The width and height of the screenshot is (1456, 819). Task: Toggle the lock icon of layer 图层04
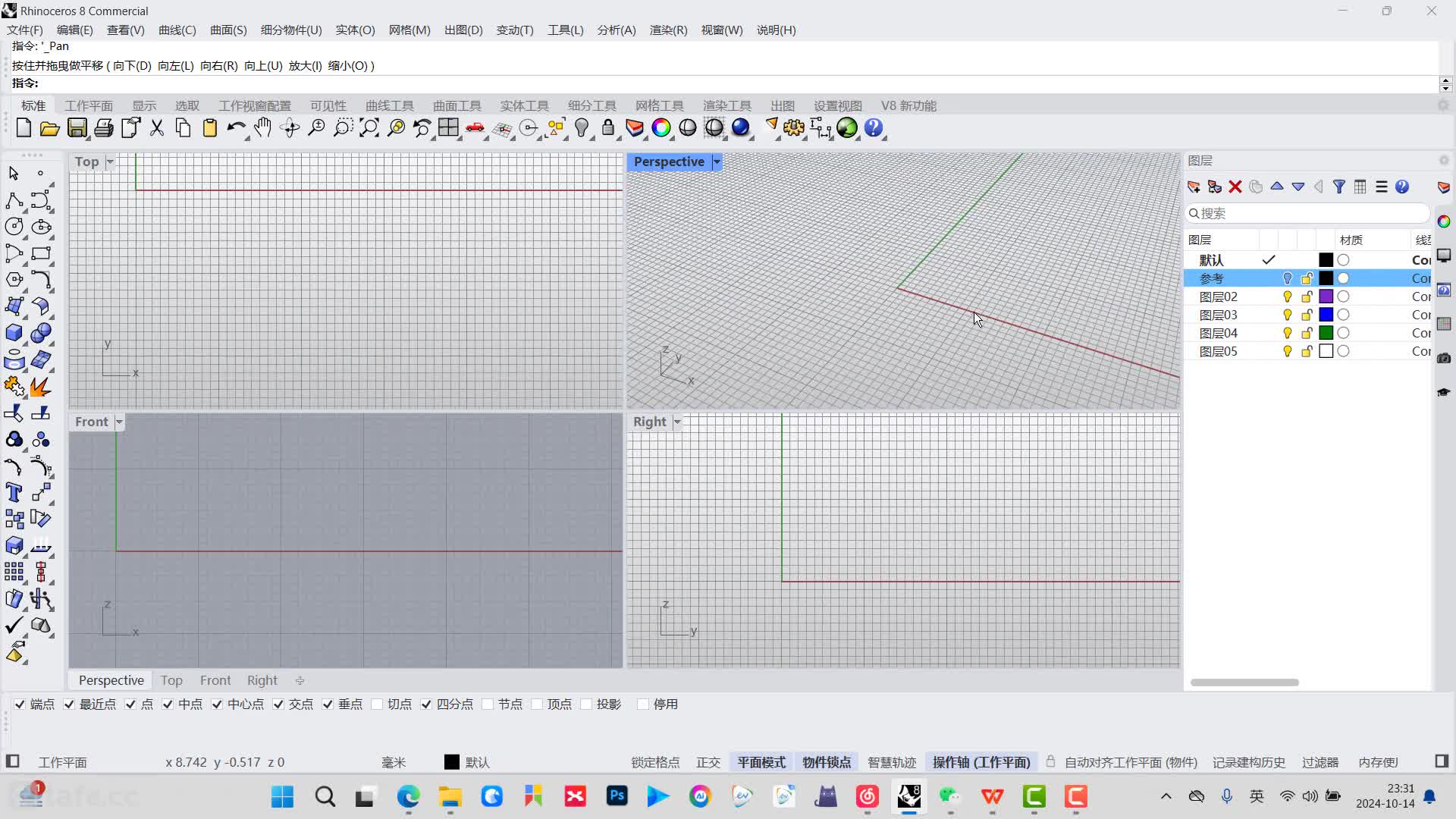point(1307,333)
